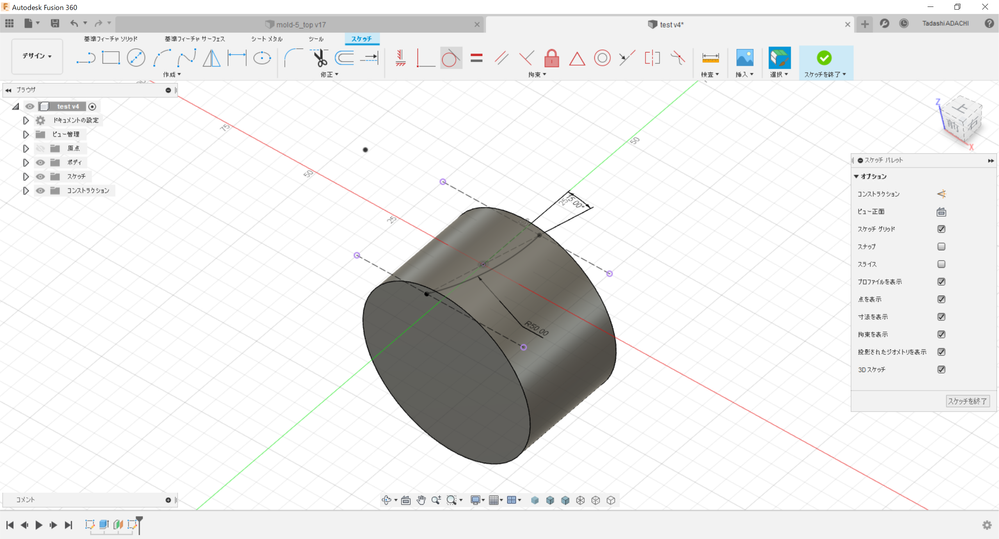Toggle Construction line option in palette
999x539 pixels.
pyautogui.click(x=941, y=194)
